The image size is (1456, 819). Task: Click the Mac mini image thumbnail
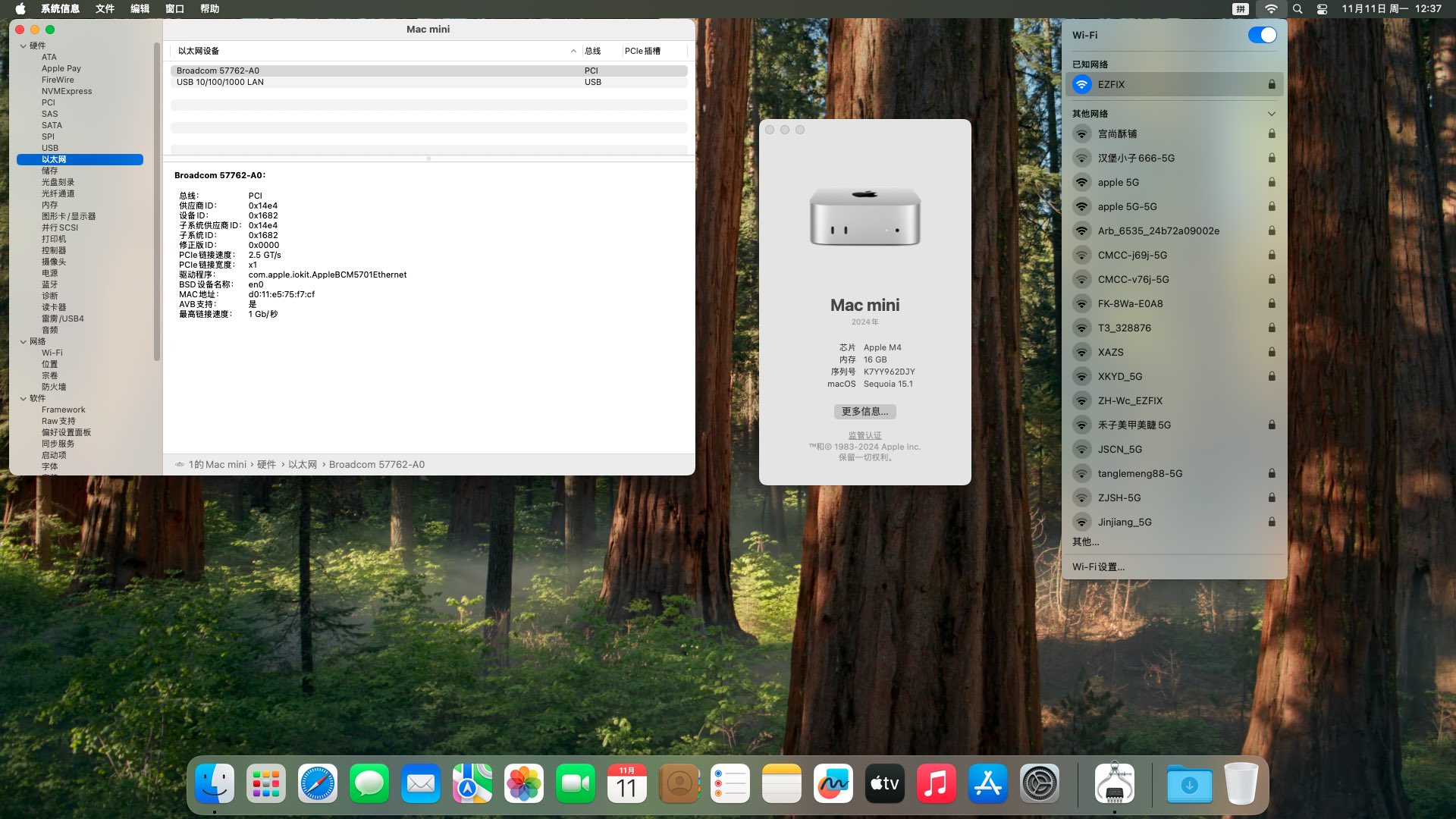click(864, 217)
